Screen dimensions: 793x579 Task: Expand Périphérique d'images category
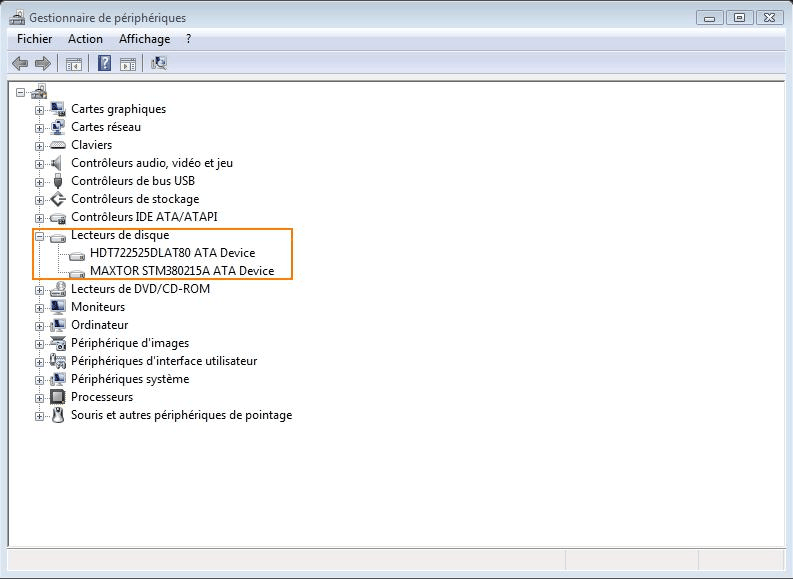(x=39, y=344)
